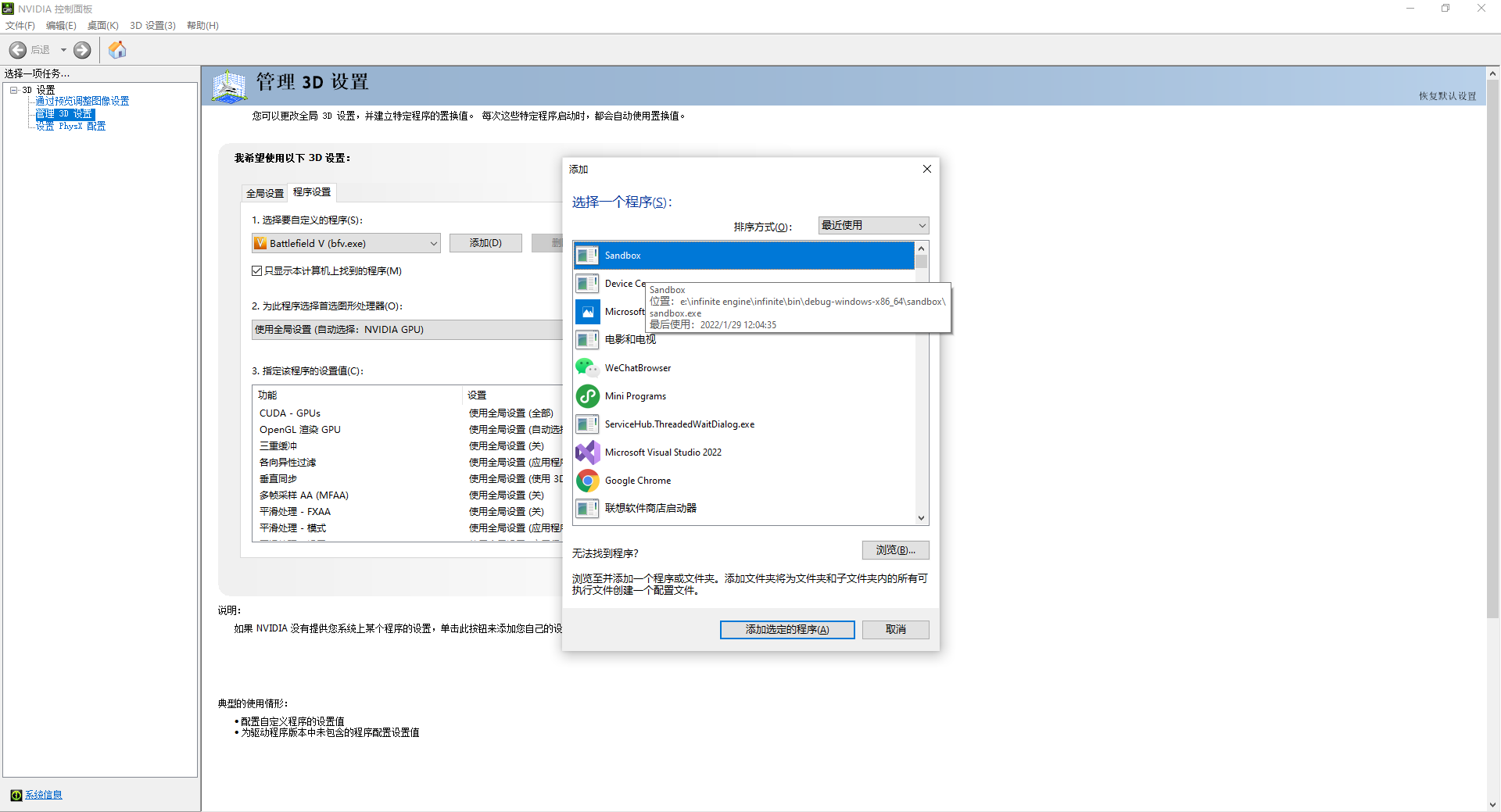Screen dimensions: 1501x812
Task: Click the 平滑处理 - FXAA row
Action: coord(409,512)
